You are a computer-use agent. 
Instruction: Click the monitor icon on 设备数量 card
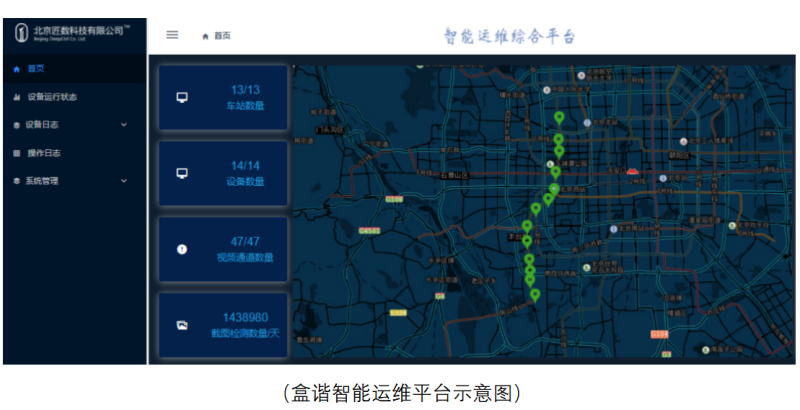[182, 173]
